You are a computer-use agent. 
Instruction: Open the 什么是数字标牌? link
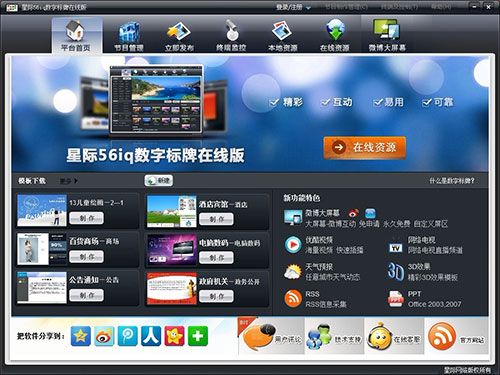coord(452,181)
